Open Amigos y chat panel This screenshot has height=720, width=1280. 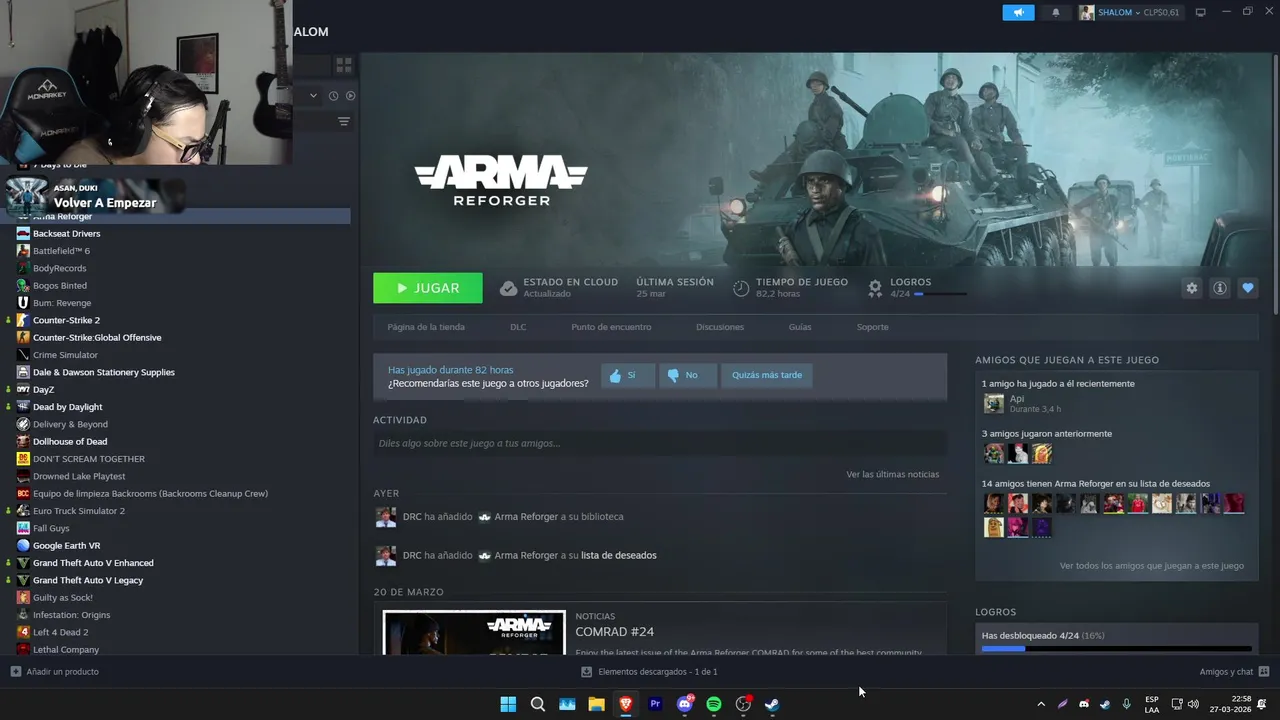pos(1234,672)
